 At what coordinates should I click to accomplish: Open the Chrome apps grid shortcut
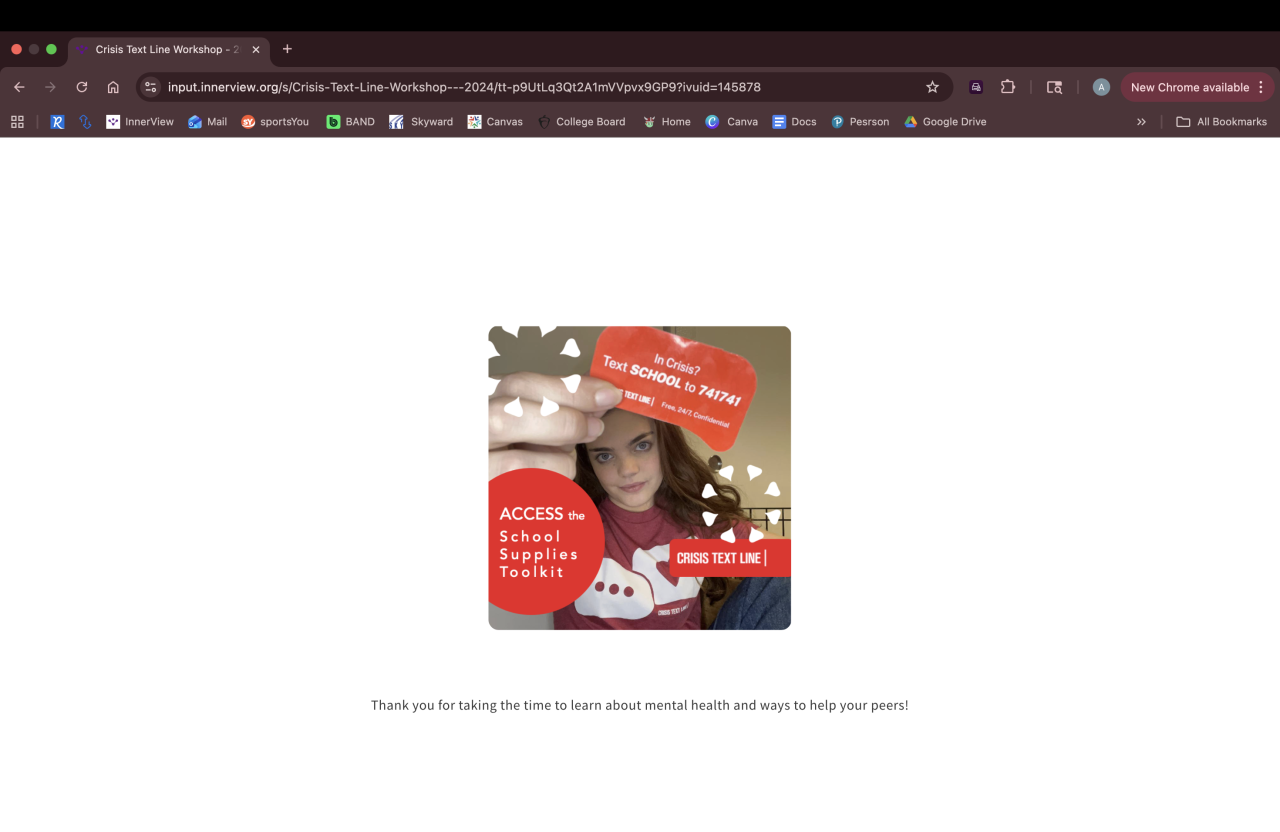(17, 122)
